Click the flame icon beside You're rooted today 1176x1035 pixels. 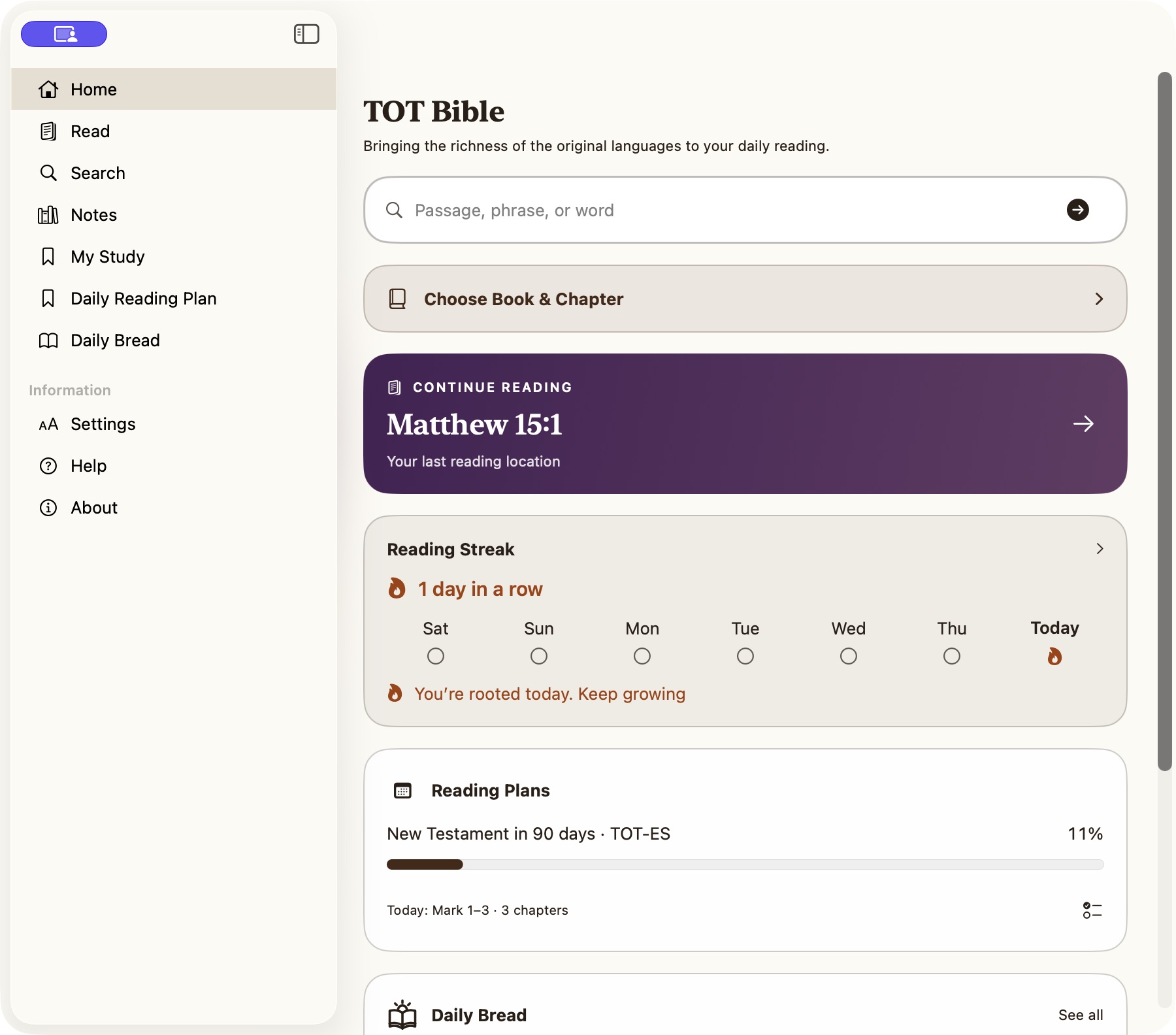tap(395, 693)
